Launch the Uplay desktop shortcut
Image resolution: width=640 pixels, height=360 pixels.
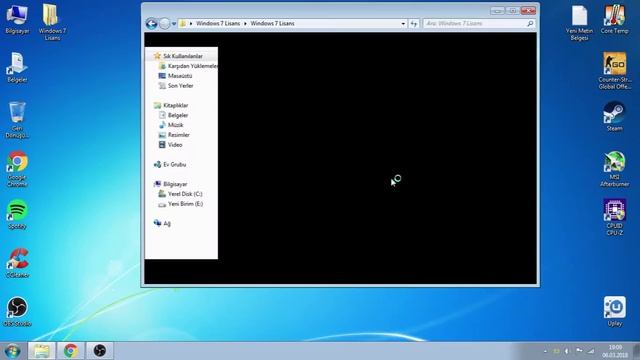tap(614, 311)
